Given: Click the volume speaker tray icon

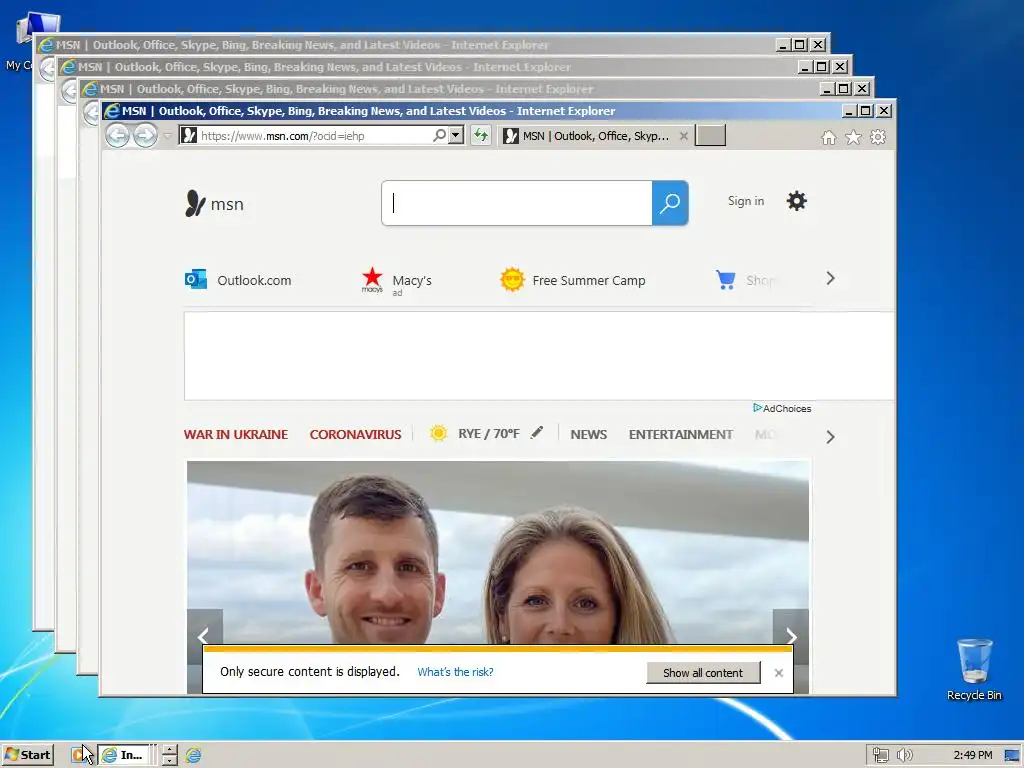Looking at the screenshot, I should click(904, 756).
